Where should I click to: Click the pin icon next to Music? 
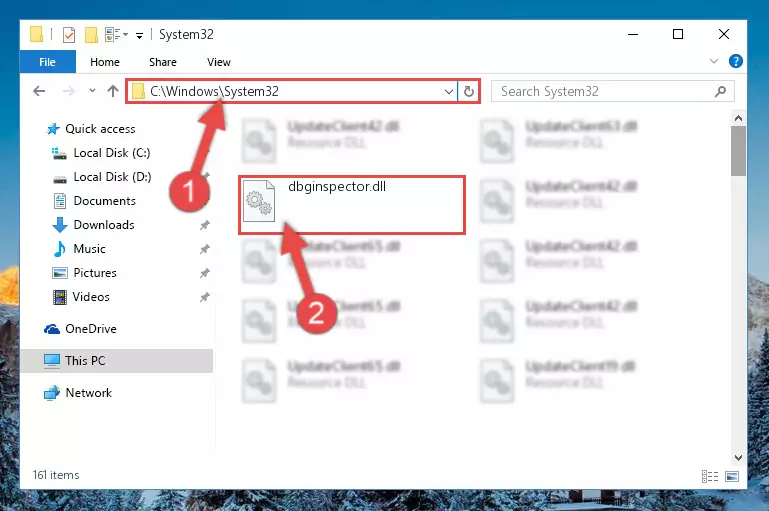click(205, 249)
